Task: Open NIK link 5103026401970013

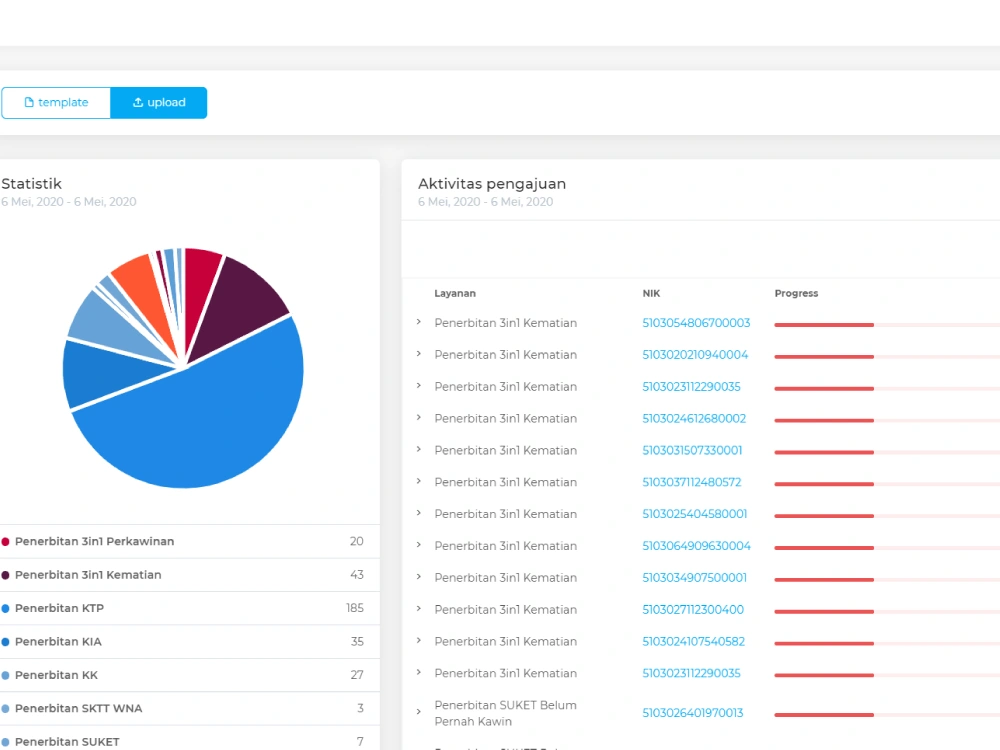Action: tap(693, 713)
